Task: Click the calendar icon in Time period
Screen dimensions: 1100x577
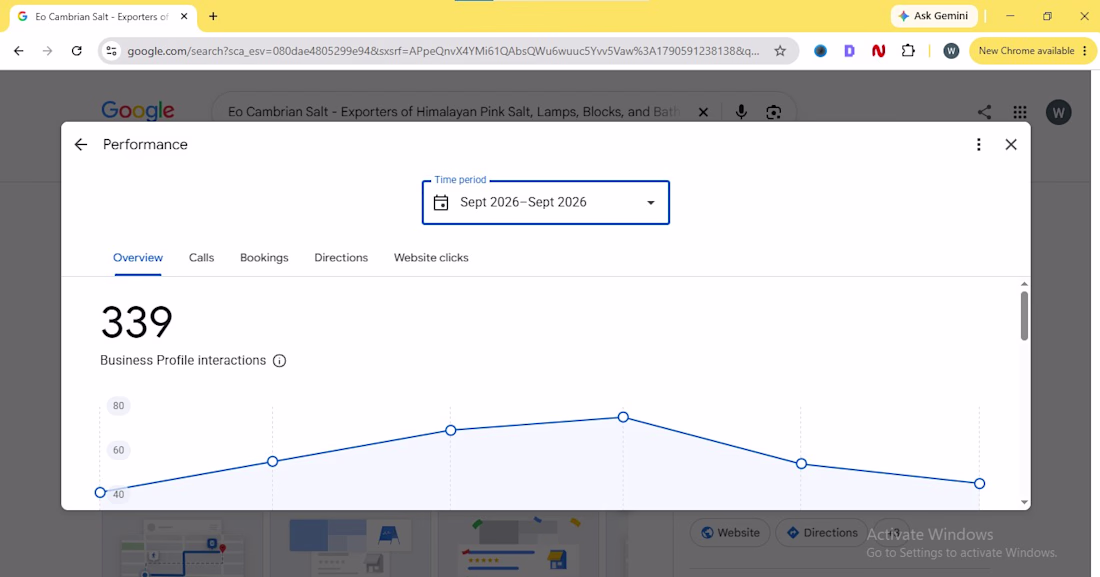Action: (441, 203)
